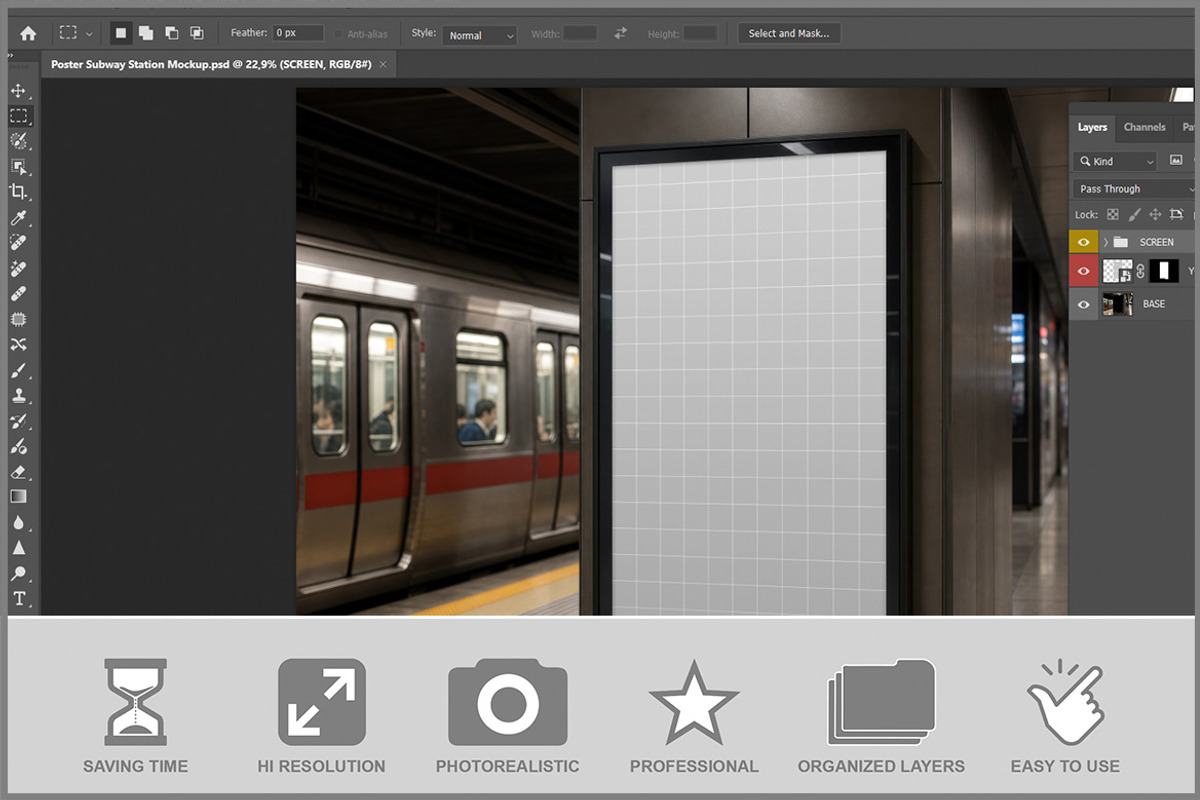Click the swap width and height arrows

pyautogui.click(x=621, y=33)
